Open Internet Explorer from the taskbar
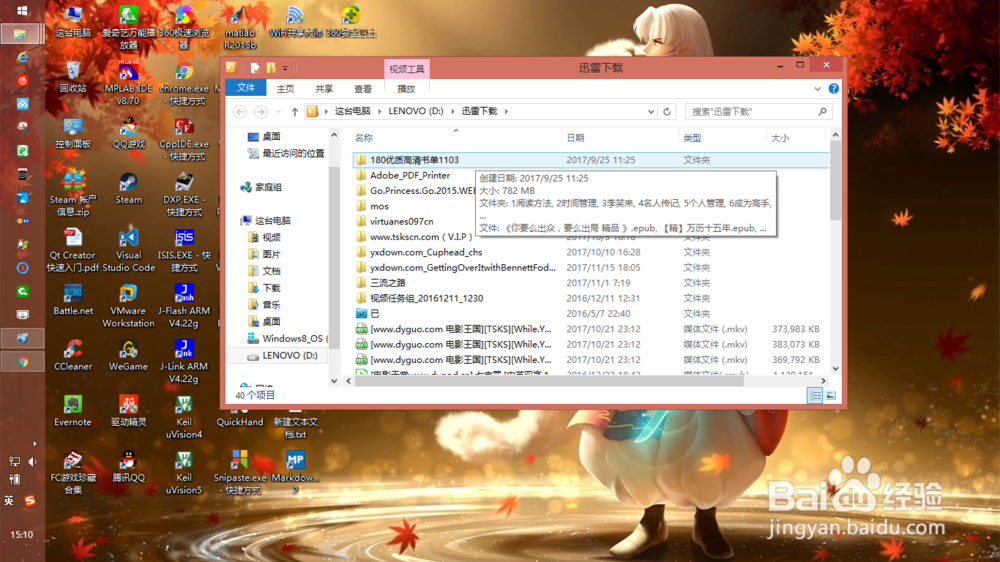This screenshot has width=1000, height=562. 22,57
